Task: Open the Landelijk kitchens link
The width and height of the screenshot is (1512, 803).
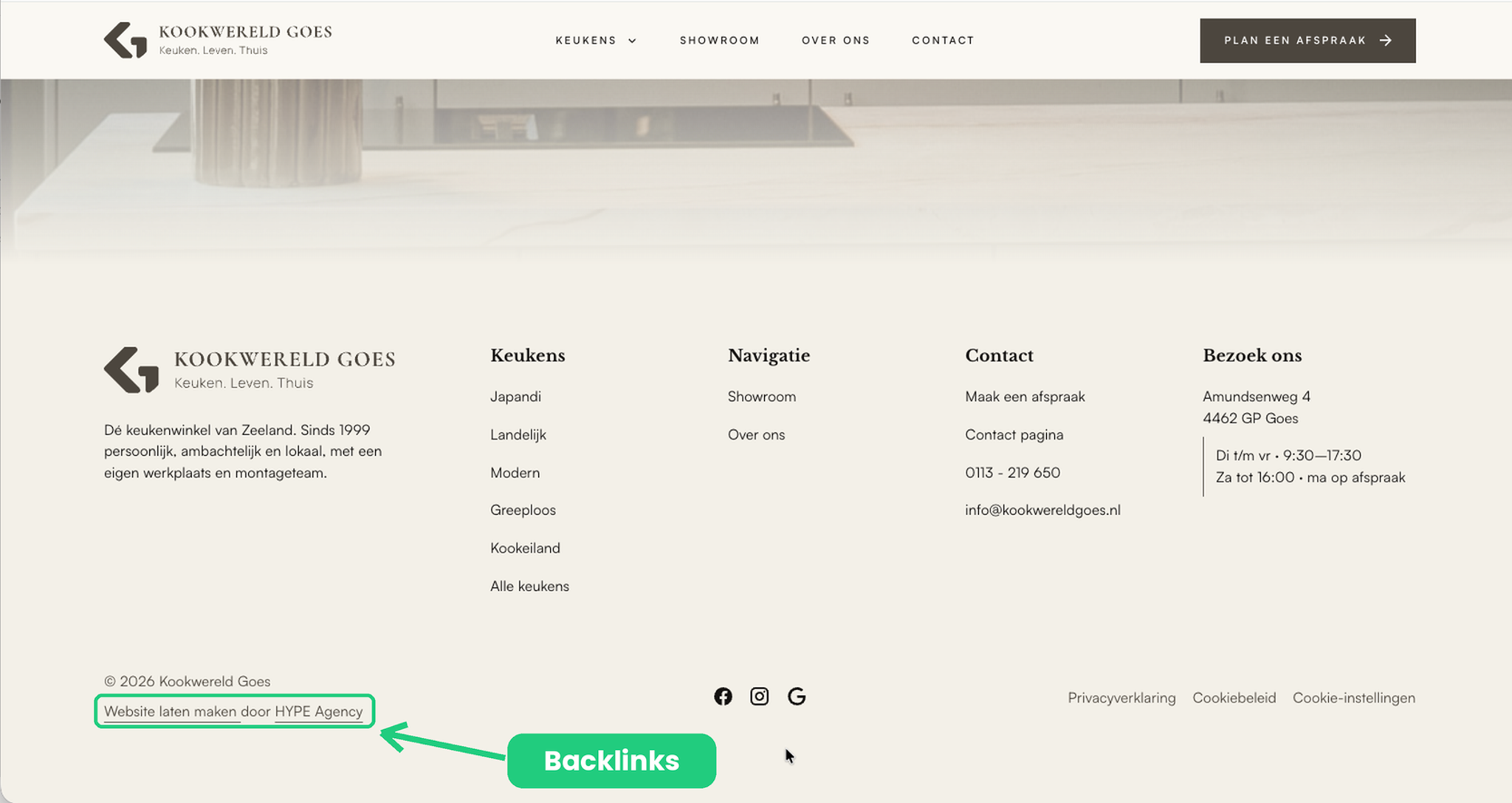Action: (518, 435)
